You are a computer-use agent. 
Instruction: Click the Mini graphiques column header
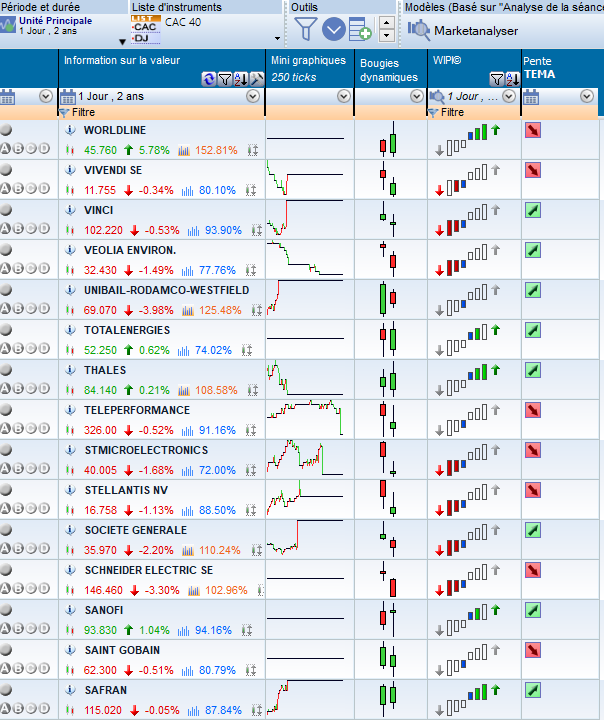click(x=308, y=69)
